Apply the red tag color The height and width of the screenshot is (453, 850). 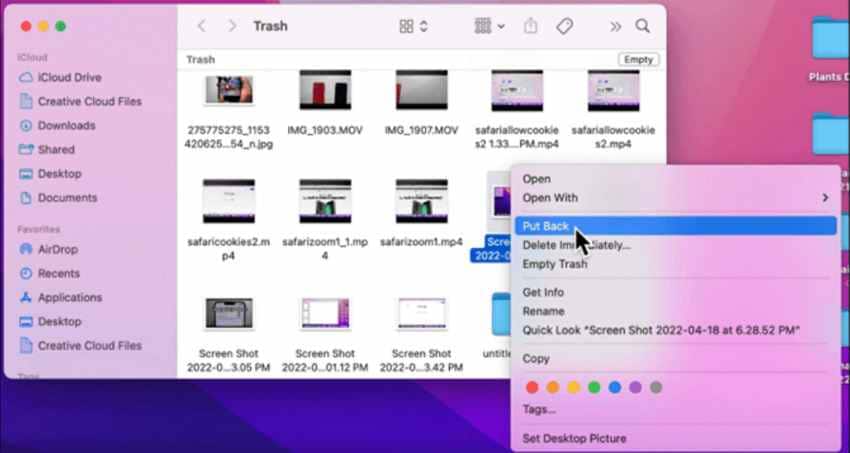click(532, 387)
